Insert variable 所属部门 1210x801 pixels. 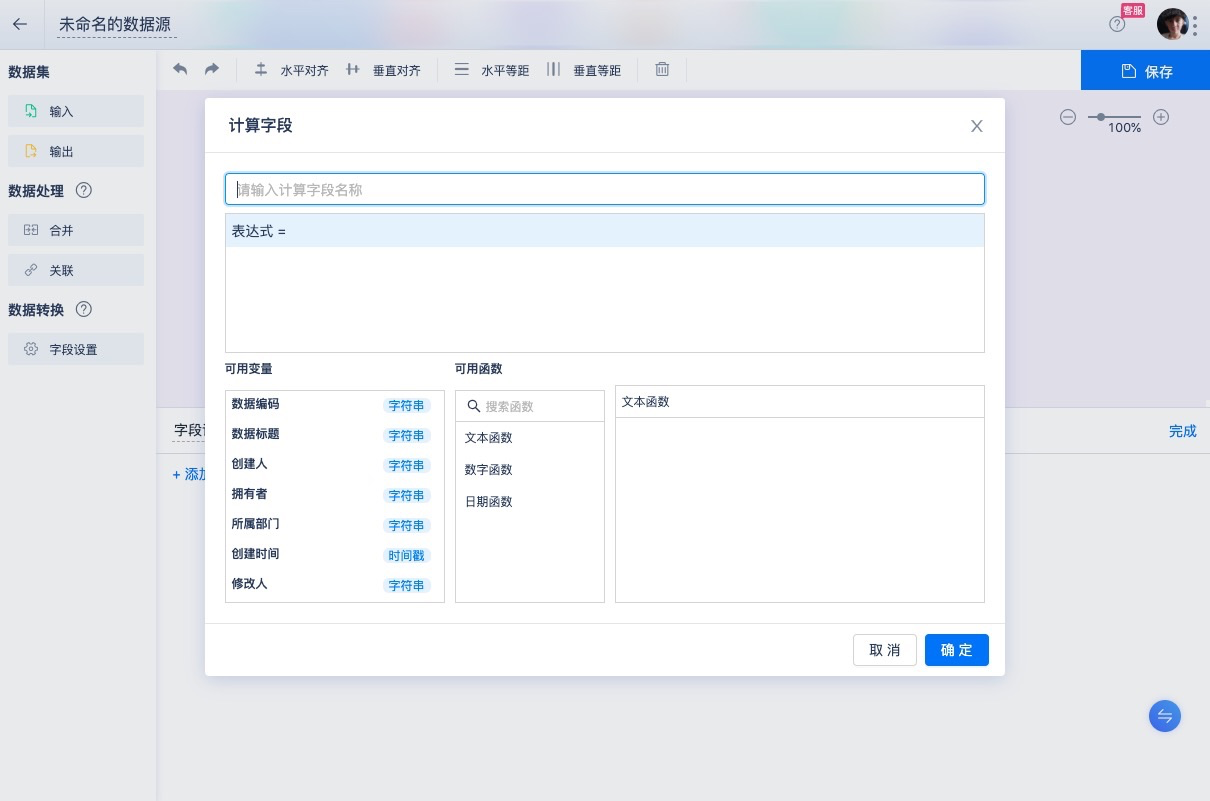tap(335, 525)
